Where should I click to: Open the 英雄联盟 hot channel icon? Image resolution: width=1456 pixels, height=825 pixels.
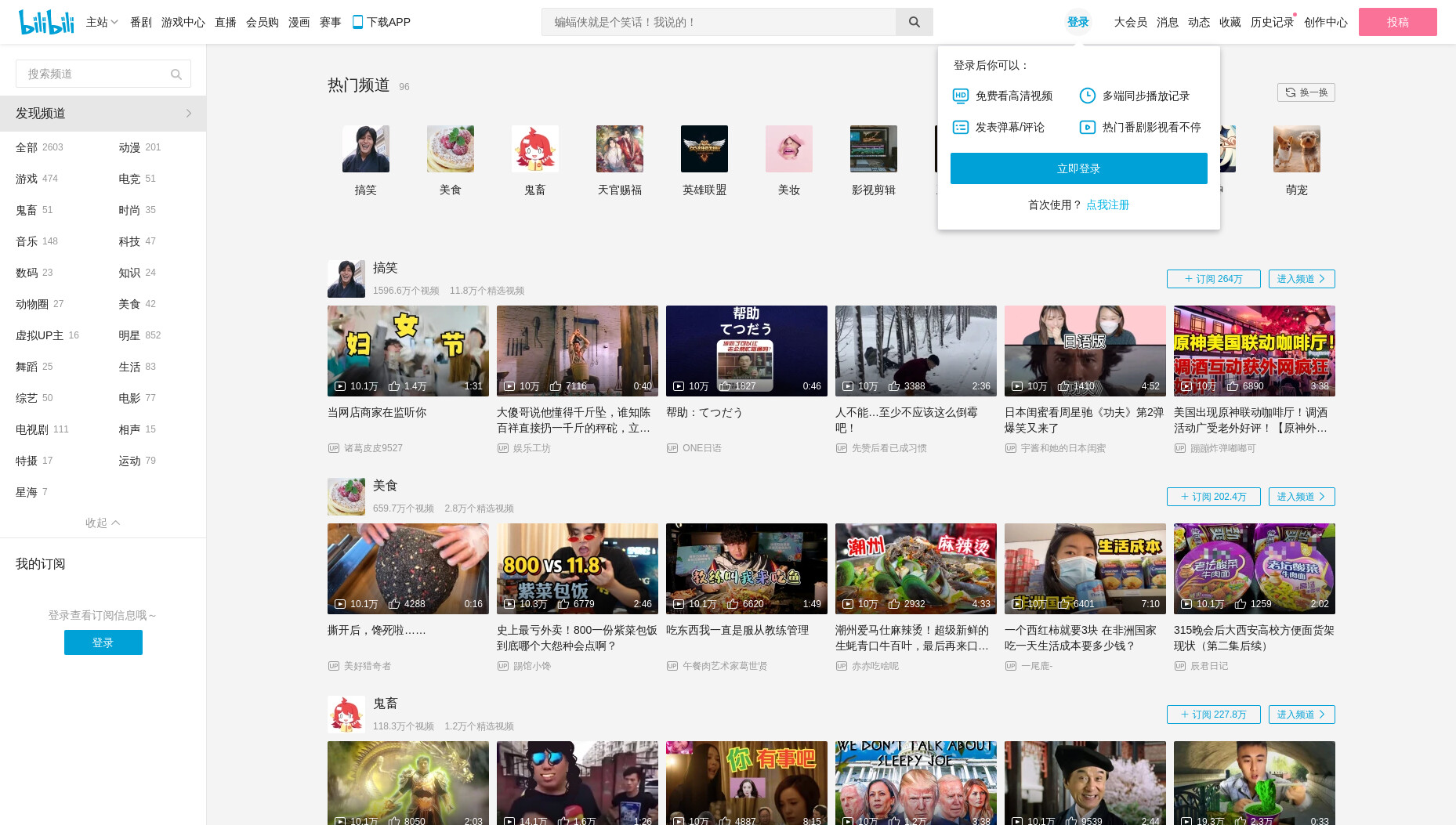coord(704,149)
